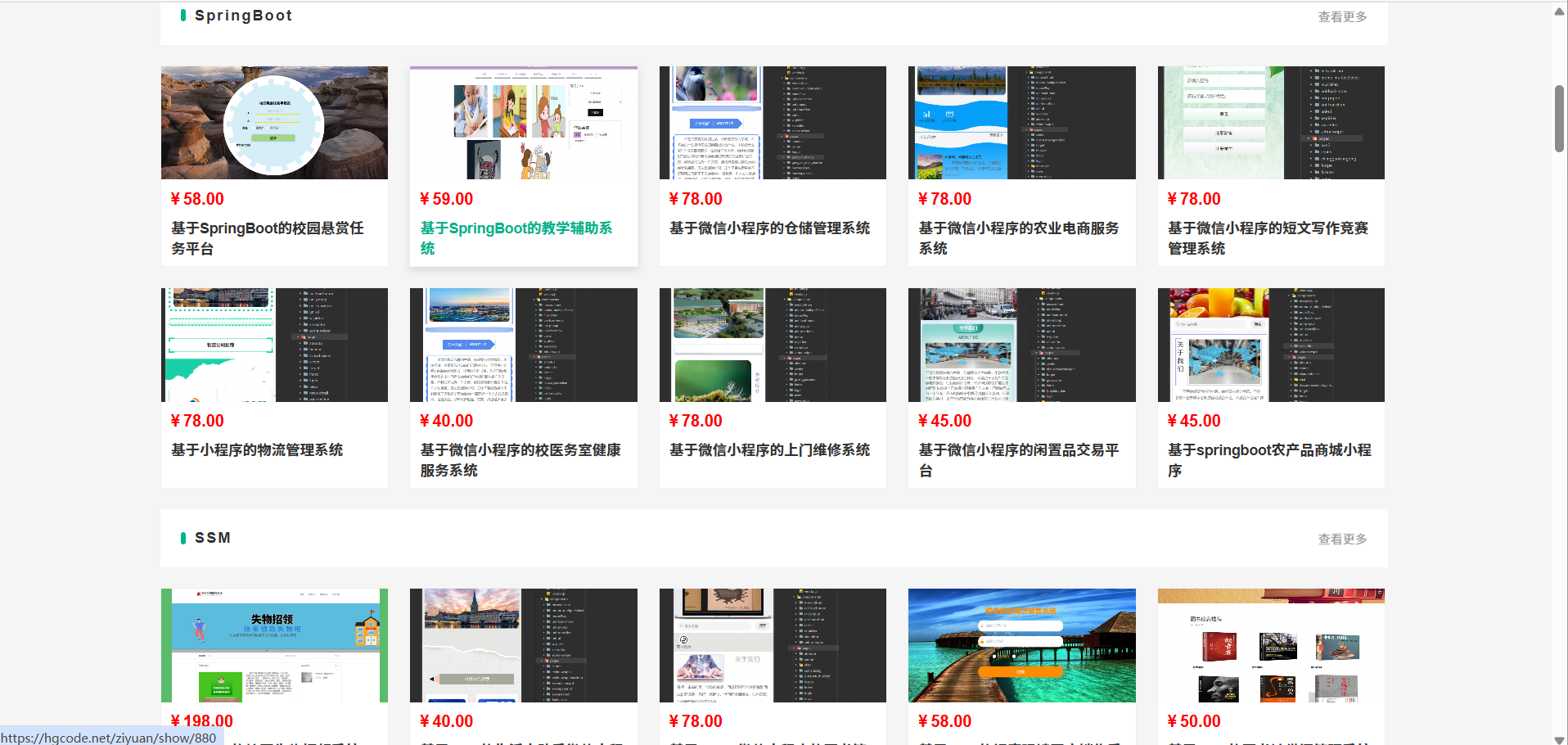Click the ¥198.00 price in SSM section
The image size is (1568, 745).
pos(201,721)
